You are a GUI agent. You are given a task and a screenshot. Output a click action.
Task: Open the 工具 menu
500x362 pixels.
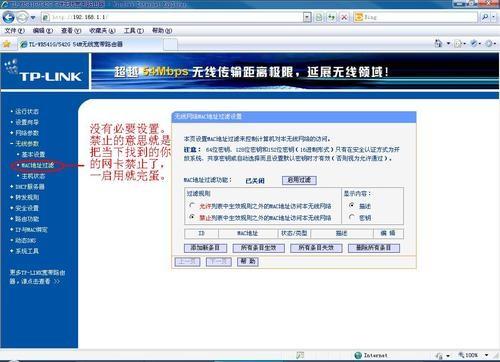pos(134,31)
